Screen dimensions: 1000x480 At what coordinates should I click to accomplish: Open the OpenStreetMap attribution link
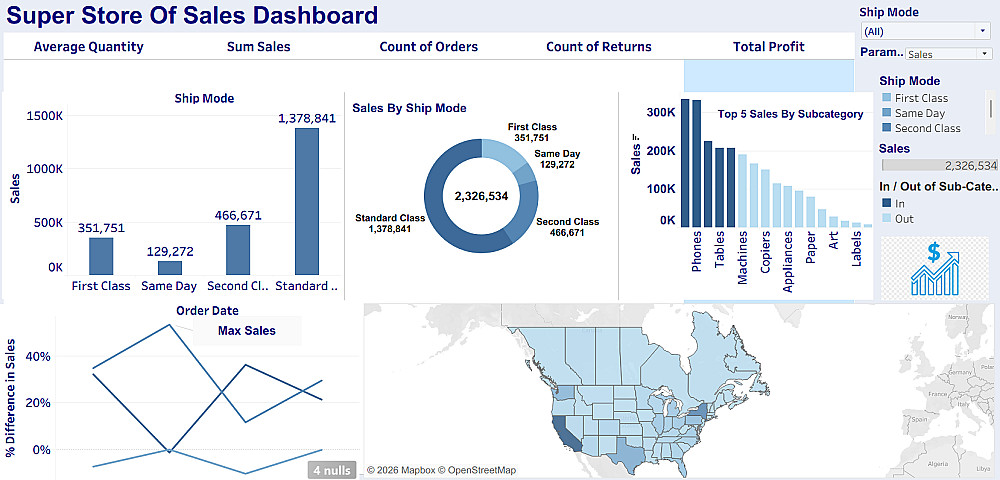(474, 470)
